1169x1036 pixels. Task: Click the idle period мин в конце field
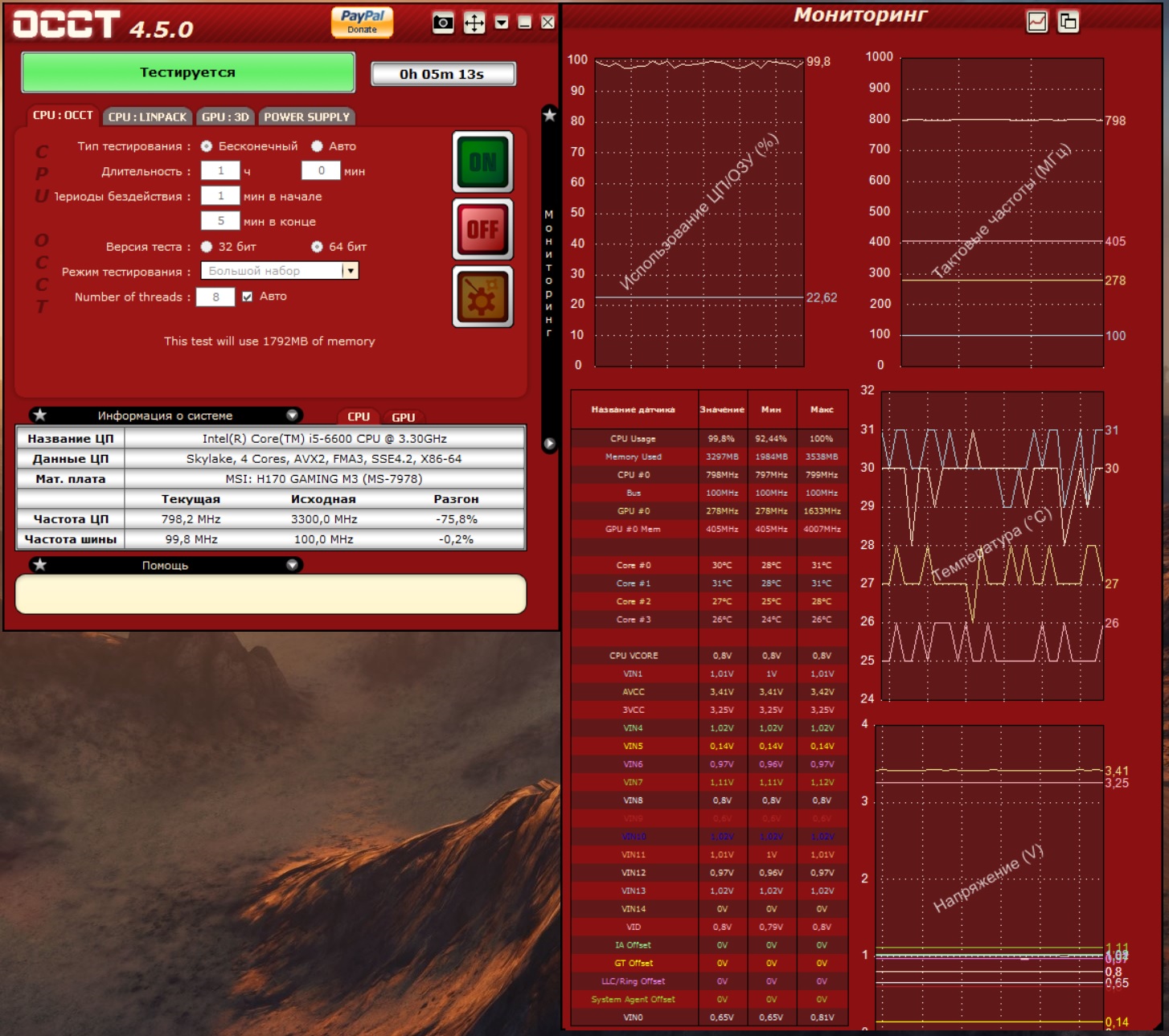(x=220, y=221)
